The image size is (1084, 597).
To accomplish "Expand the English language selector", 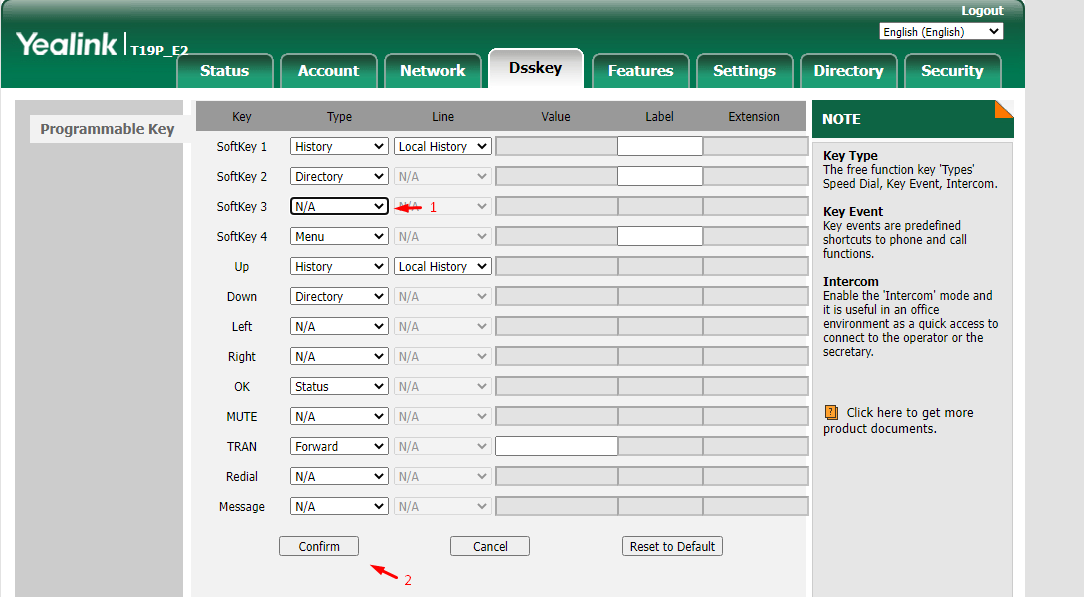I will point(941,32).
